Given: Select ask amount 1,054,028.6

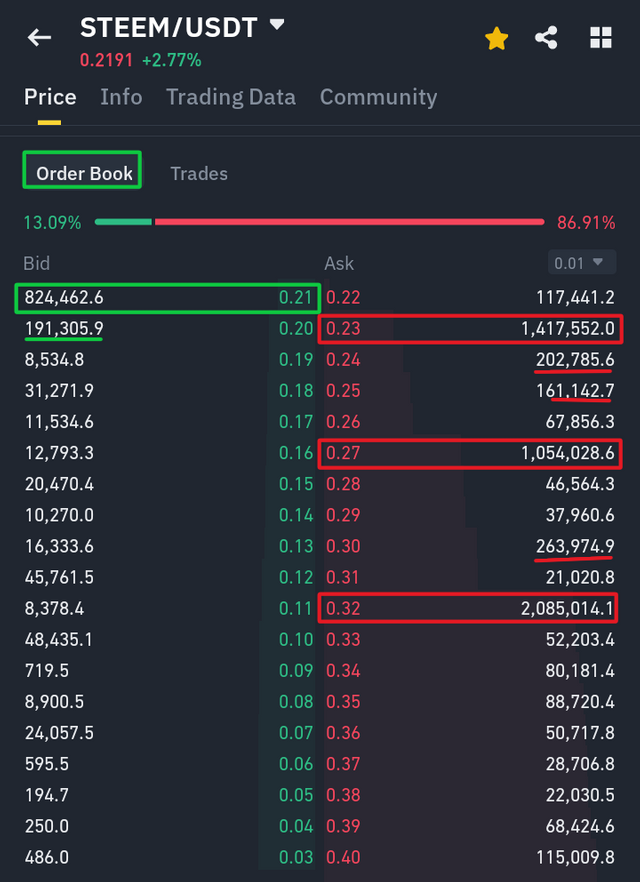Looking at the screenshot, I should click(568, 453).
